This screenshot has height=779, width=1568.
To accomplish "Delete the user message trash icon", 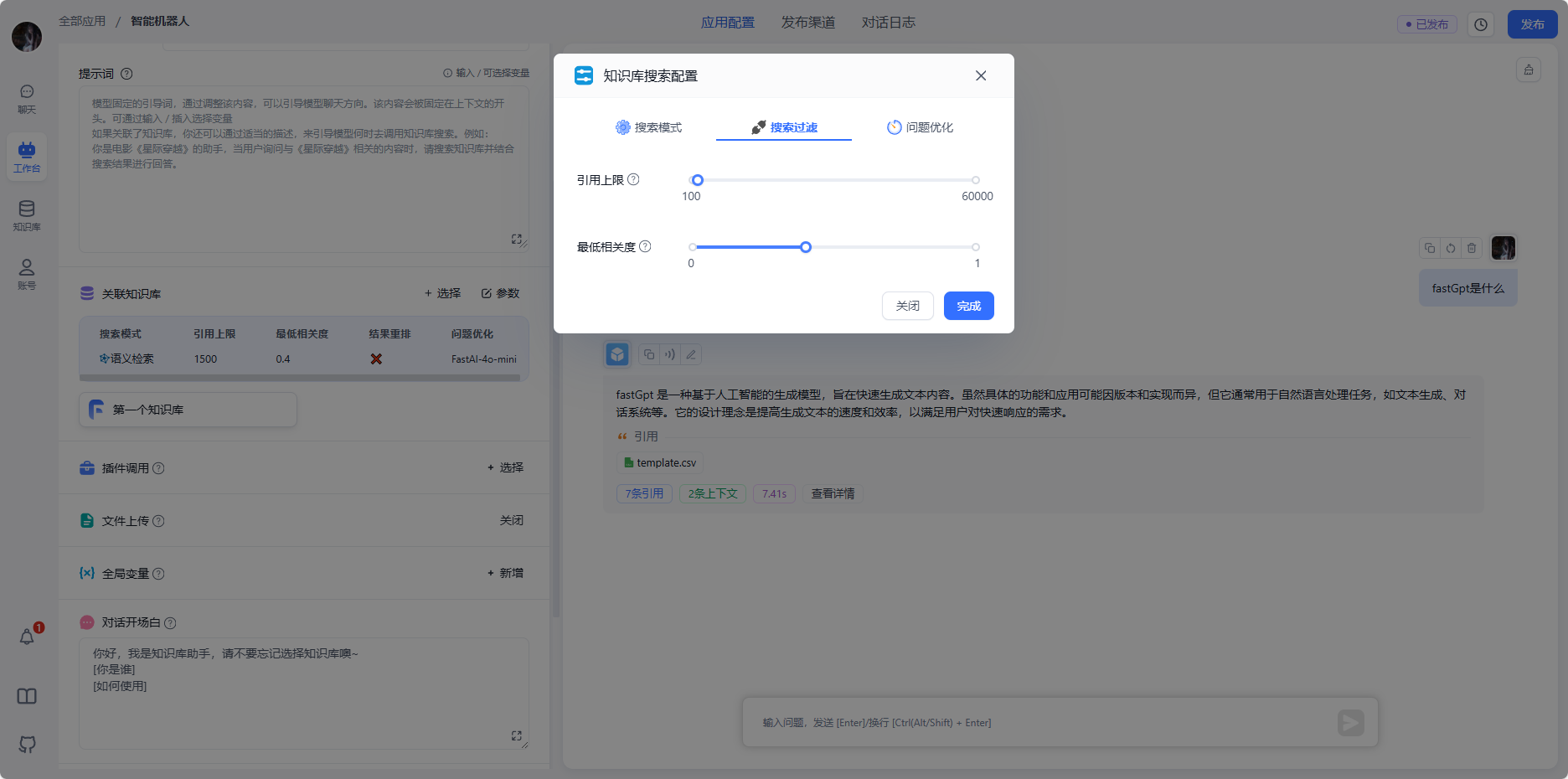I will (1472, 248).
